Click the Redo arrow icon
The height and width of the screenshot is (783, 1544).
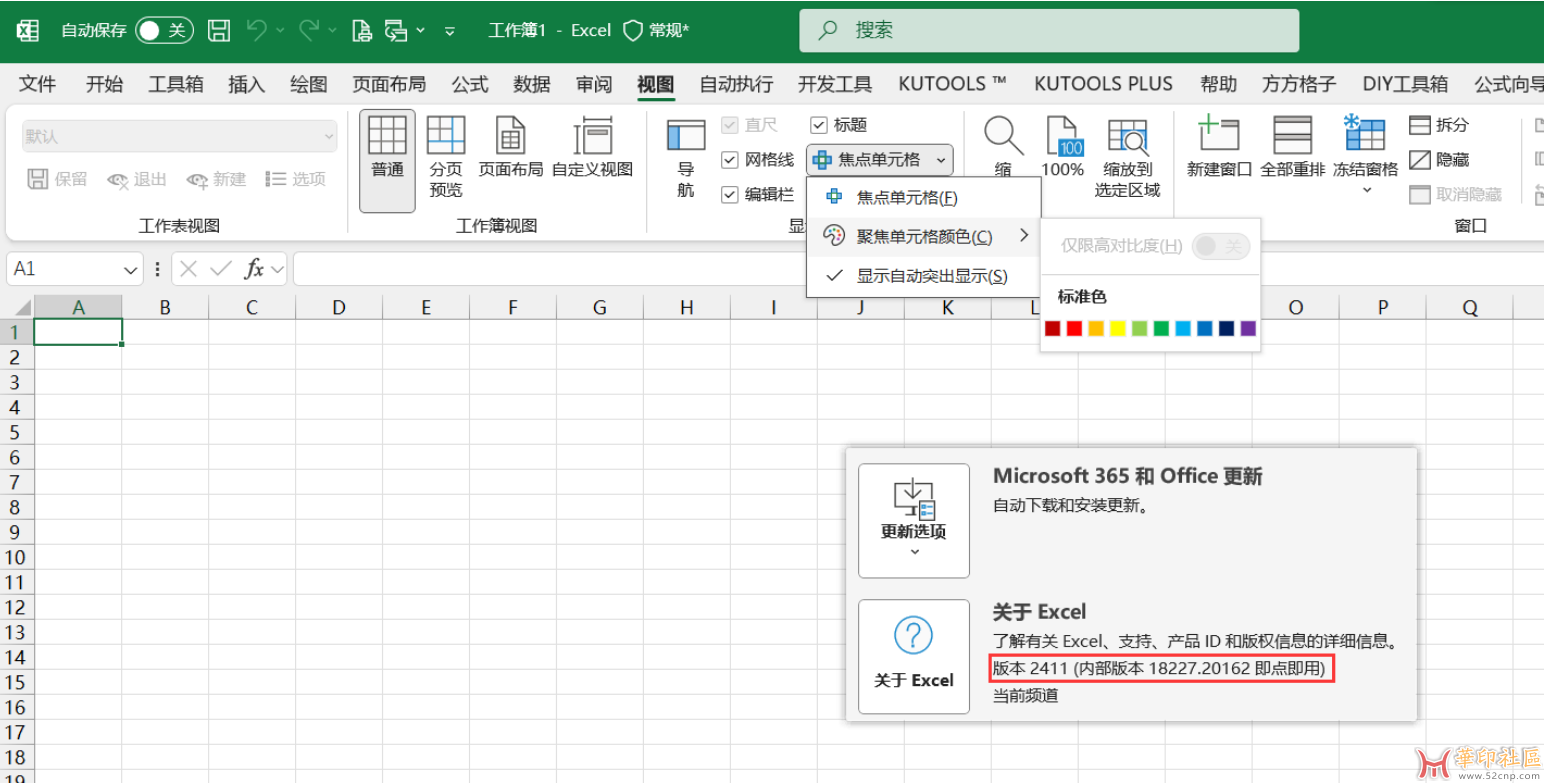pos(308,31)
